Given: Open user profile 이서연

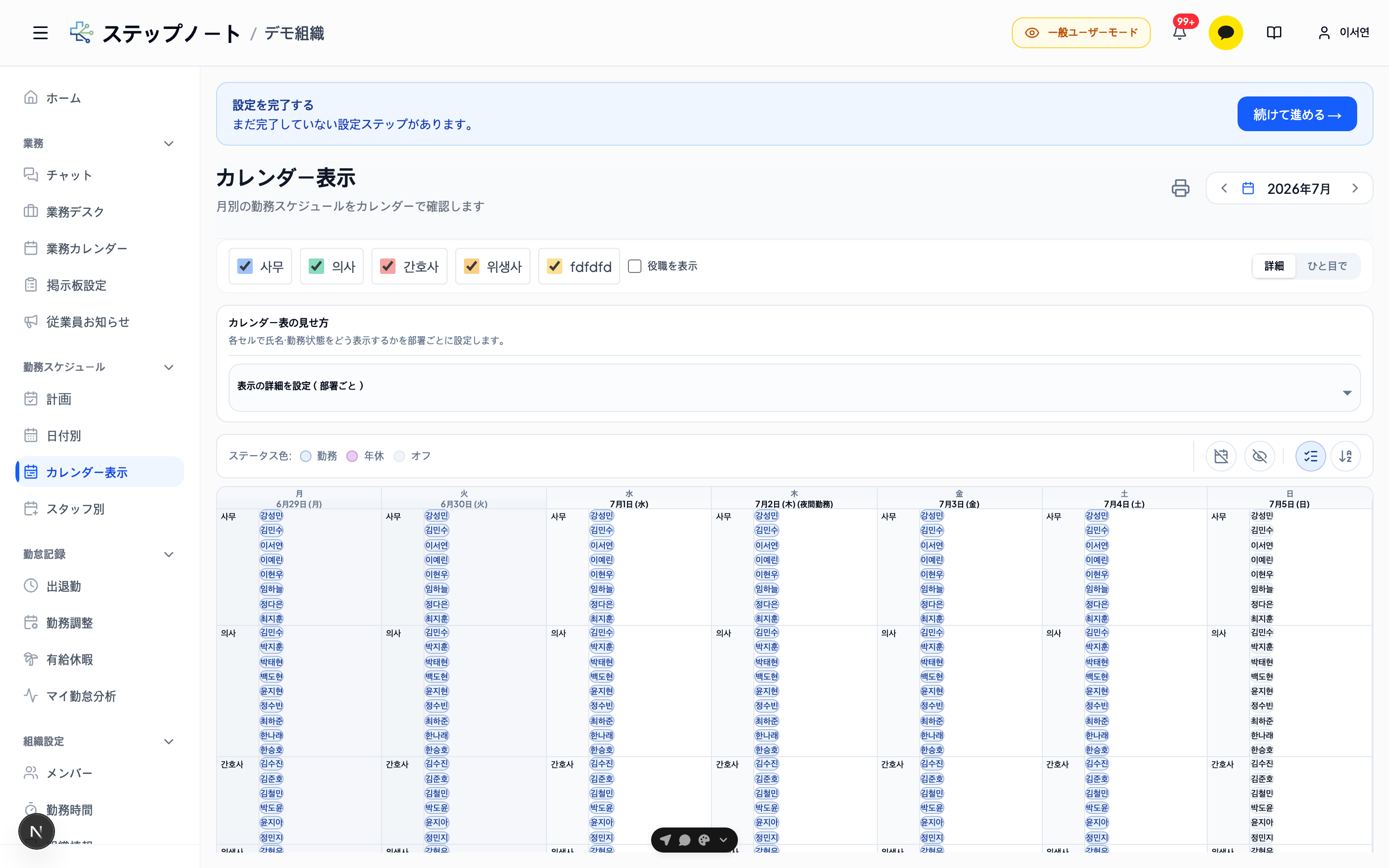Looking at the screenshot, I should (1344, 33).
